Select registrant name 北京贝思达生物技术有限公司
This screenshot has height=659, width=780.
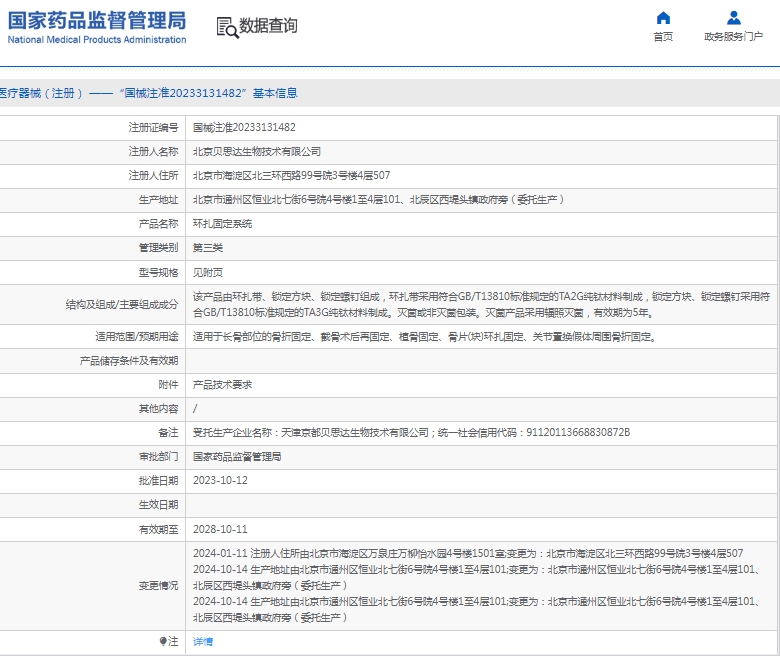click(257, 151)
